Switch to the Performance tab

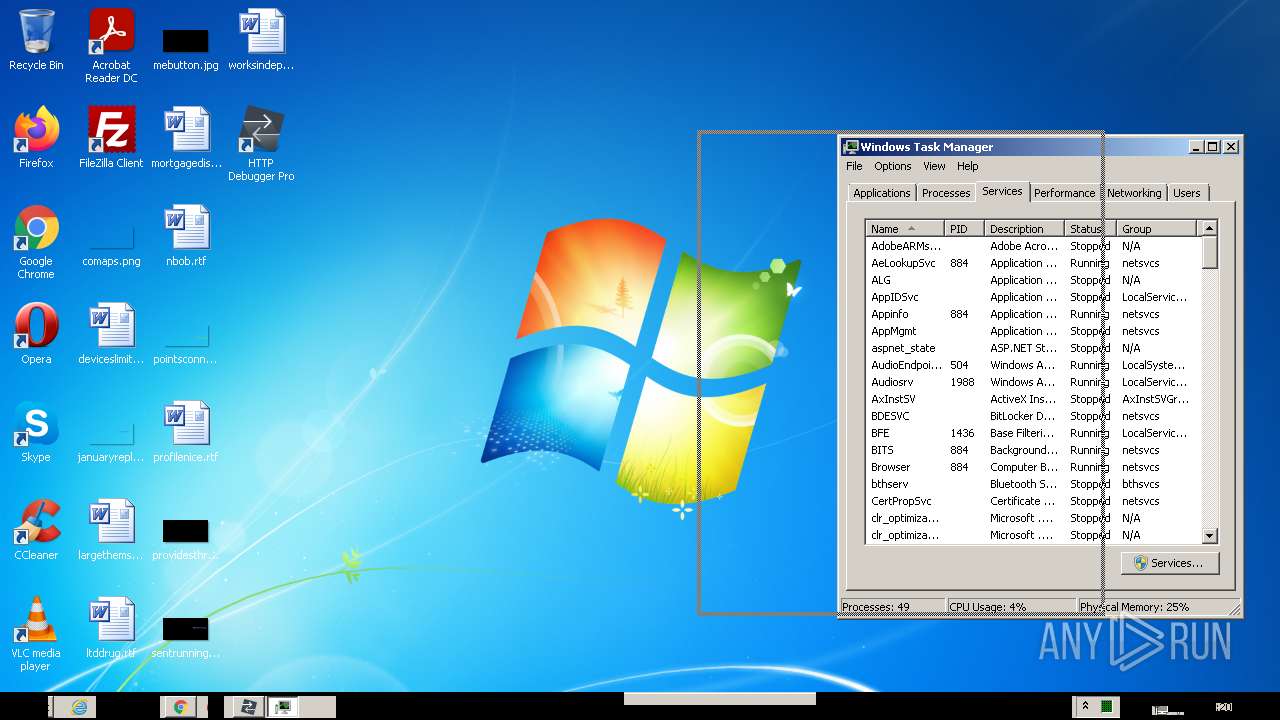(1064, 193)
